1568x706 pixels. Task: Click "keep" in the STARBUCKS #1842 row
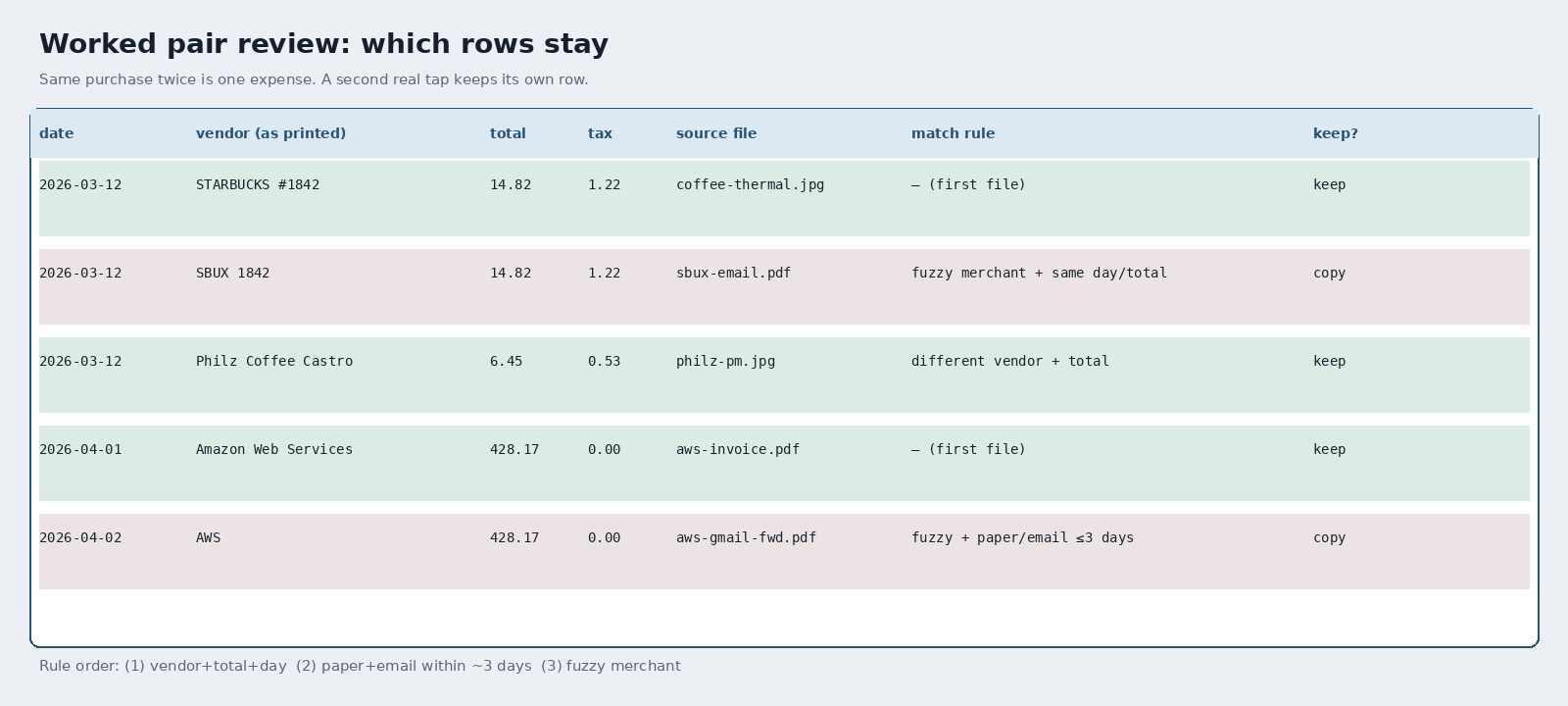[1329, 184]
